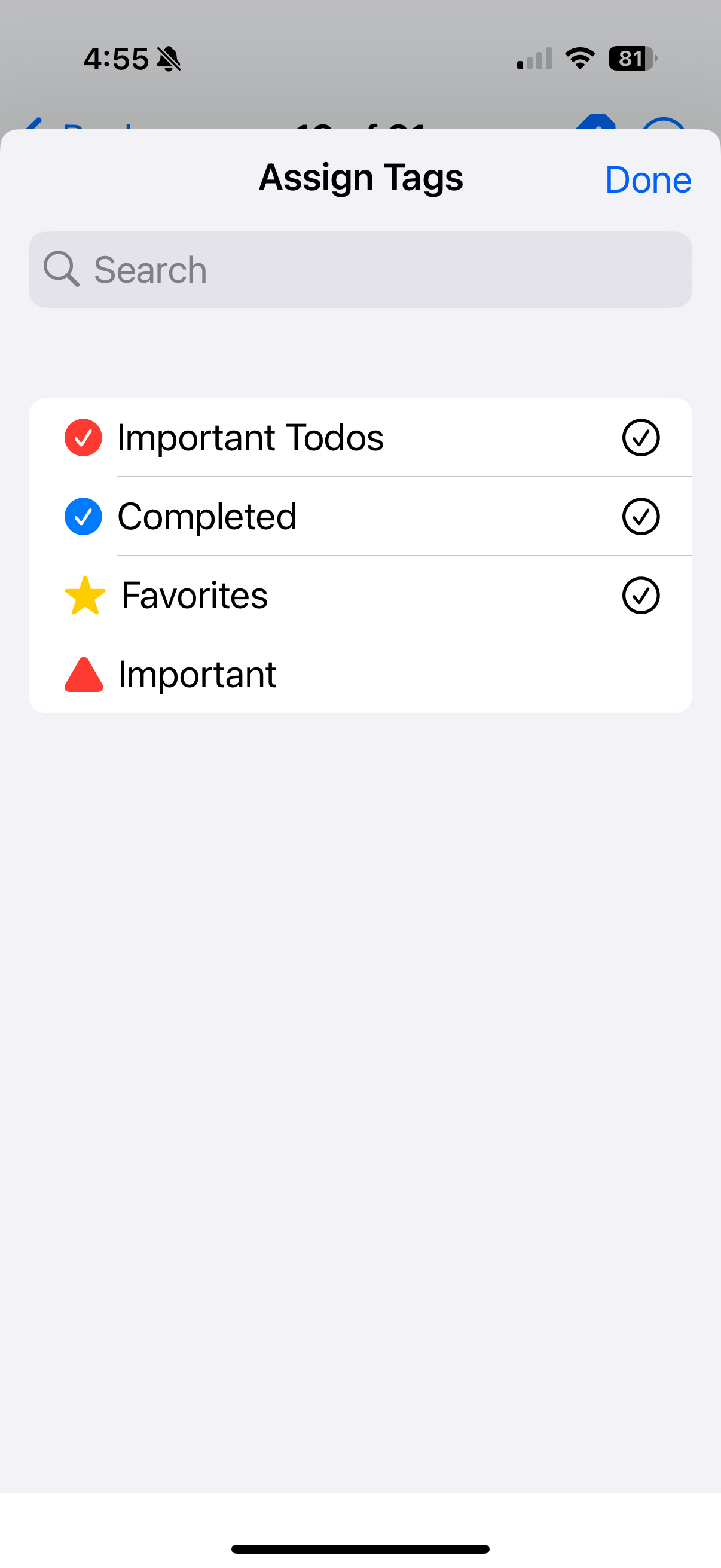Screen dimensions: 721x1568
Task: Tap the Wi-Fi status icon
Action: point(580,59)
